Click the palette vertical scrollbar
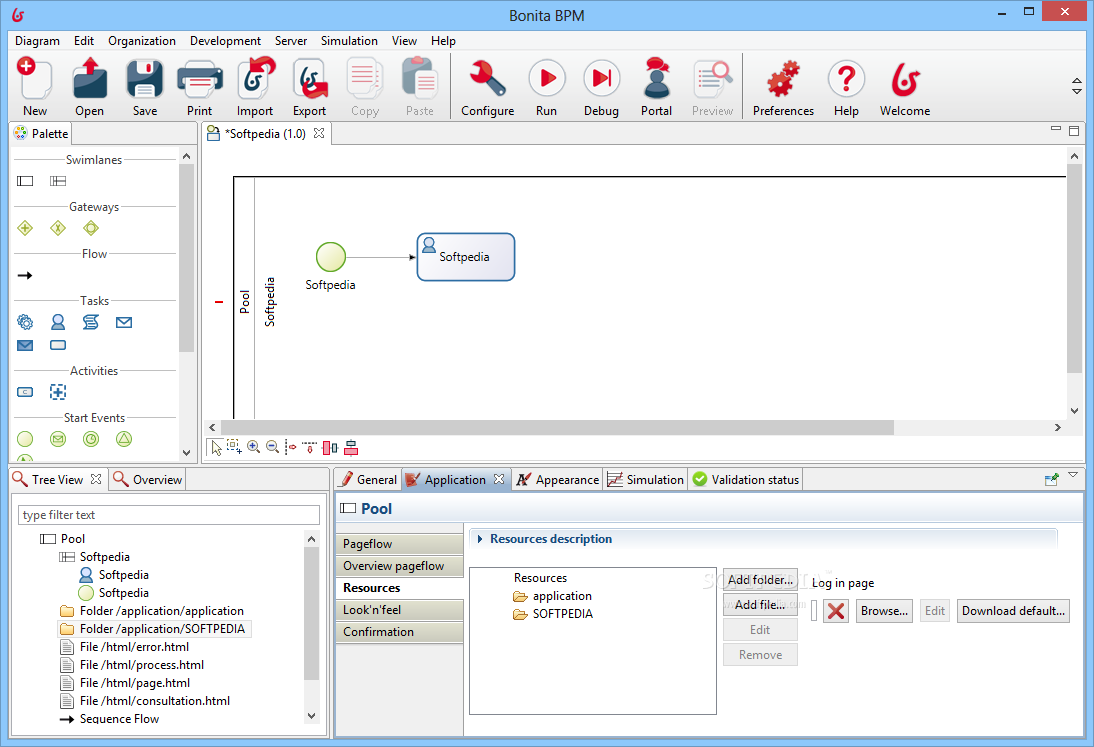 pos(186,258)
